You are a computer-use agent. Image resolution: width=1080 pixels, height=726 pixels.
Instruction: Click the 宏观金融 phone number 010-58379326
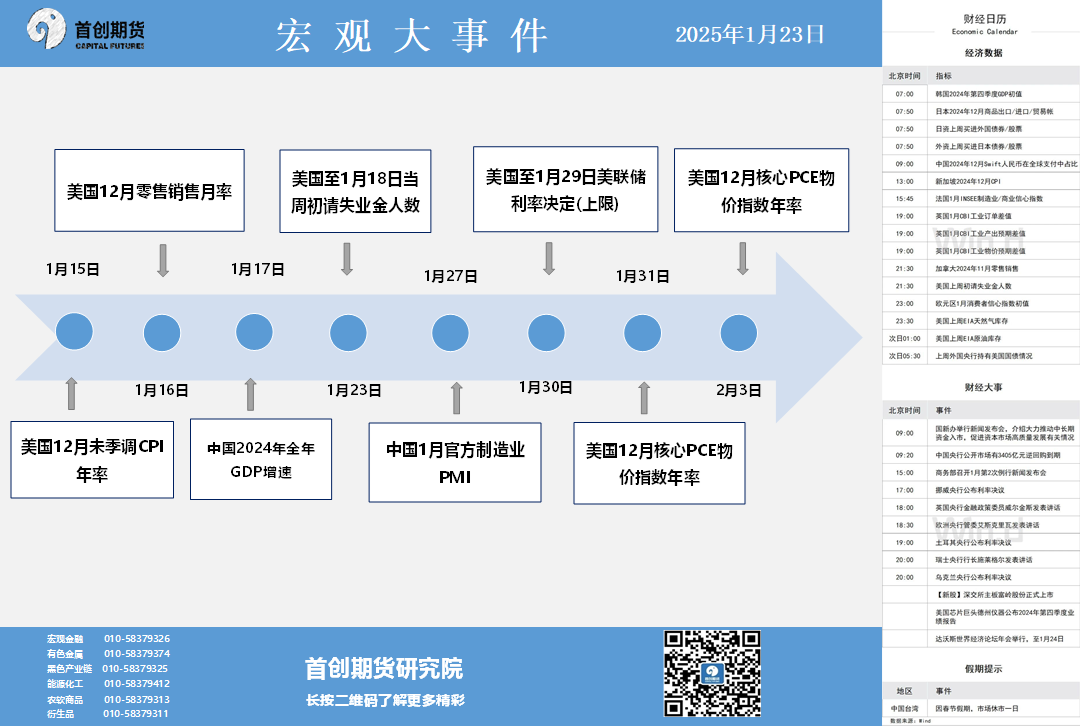click(x=137, y=638)
